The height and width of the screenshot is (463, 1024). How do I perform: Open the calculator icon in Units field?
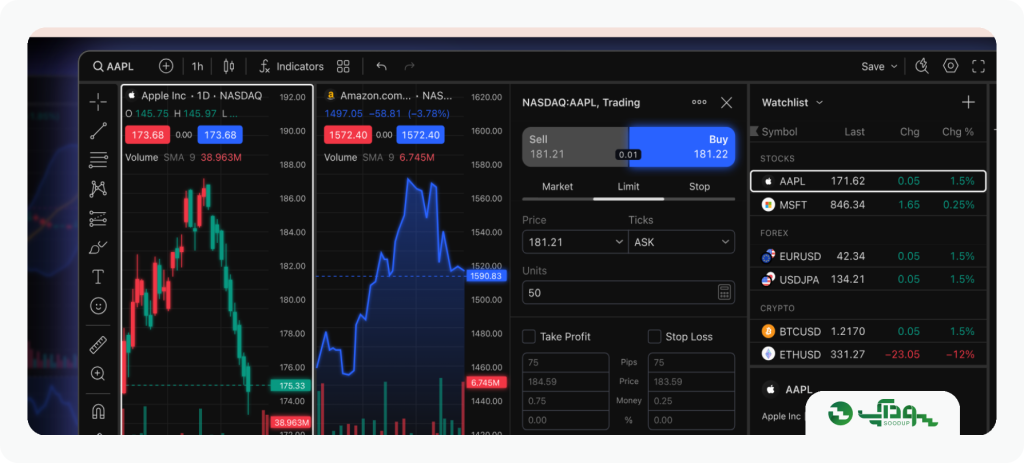tap(724, 293)
